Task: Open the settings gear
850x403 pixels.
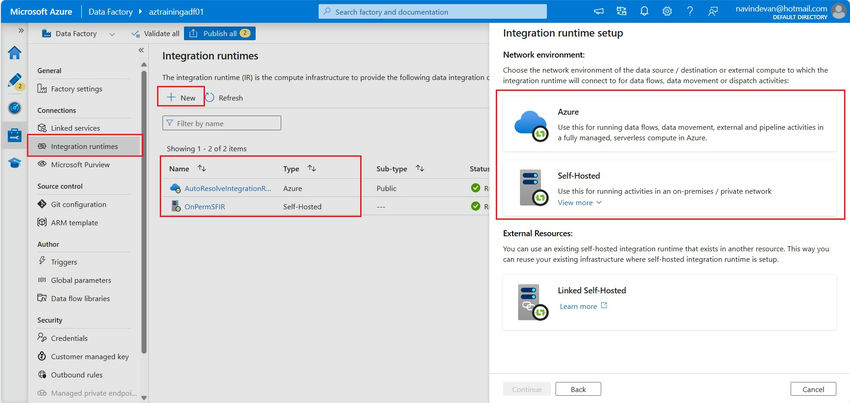Action: [x=667, y=11]
